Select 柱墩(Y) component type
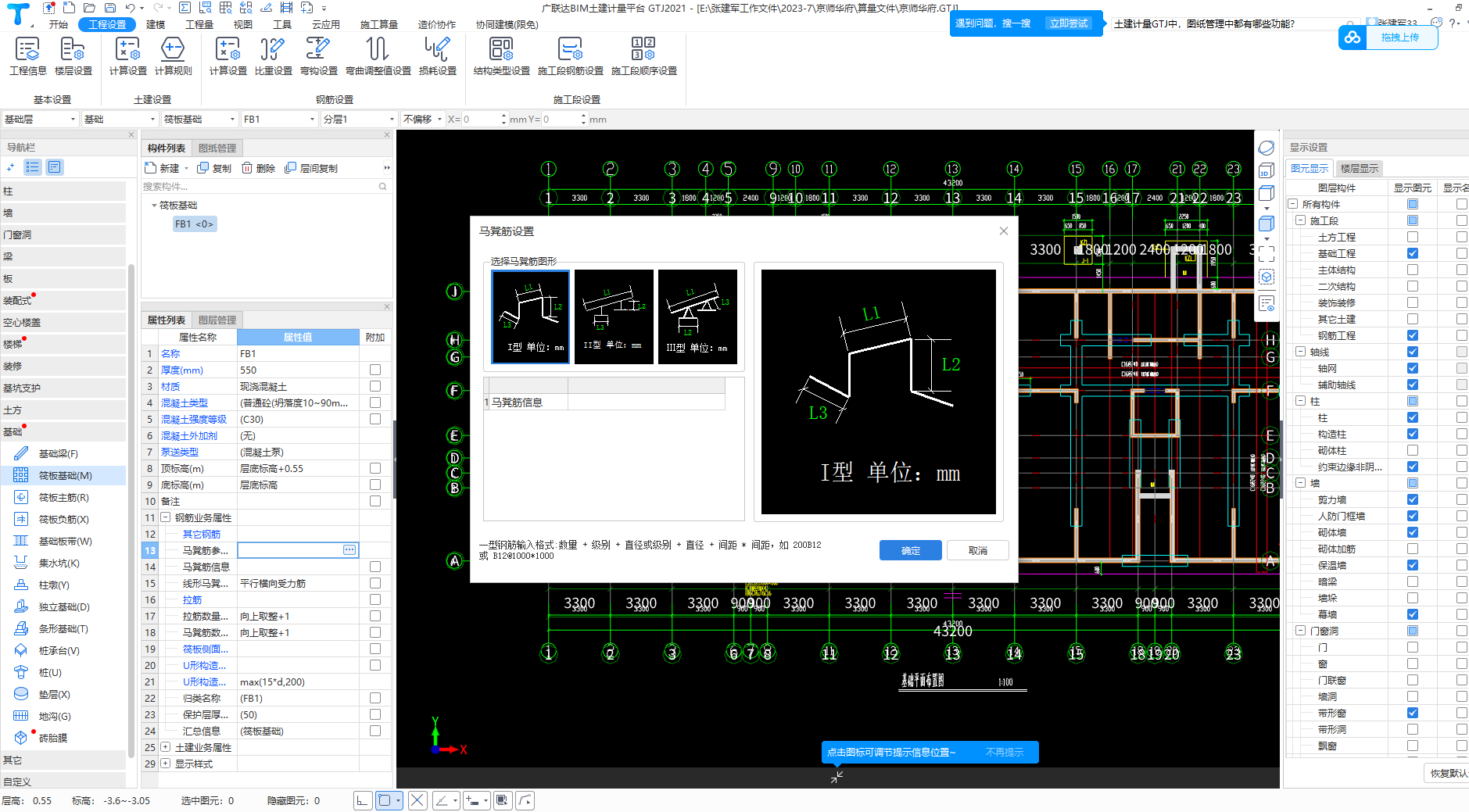1469x812 pixels. [54, 585]
